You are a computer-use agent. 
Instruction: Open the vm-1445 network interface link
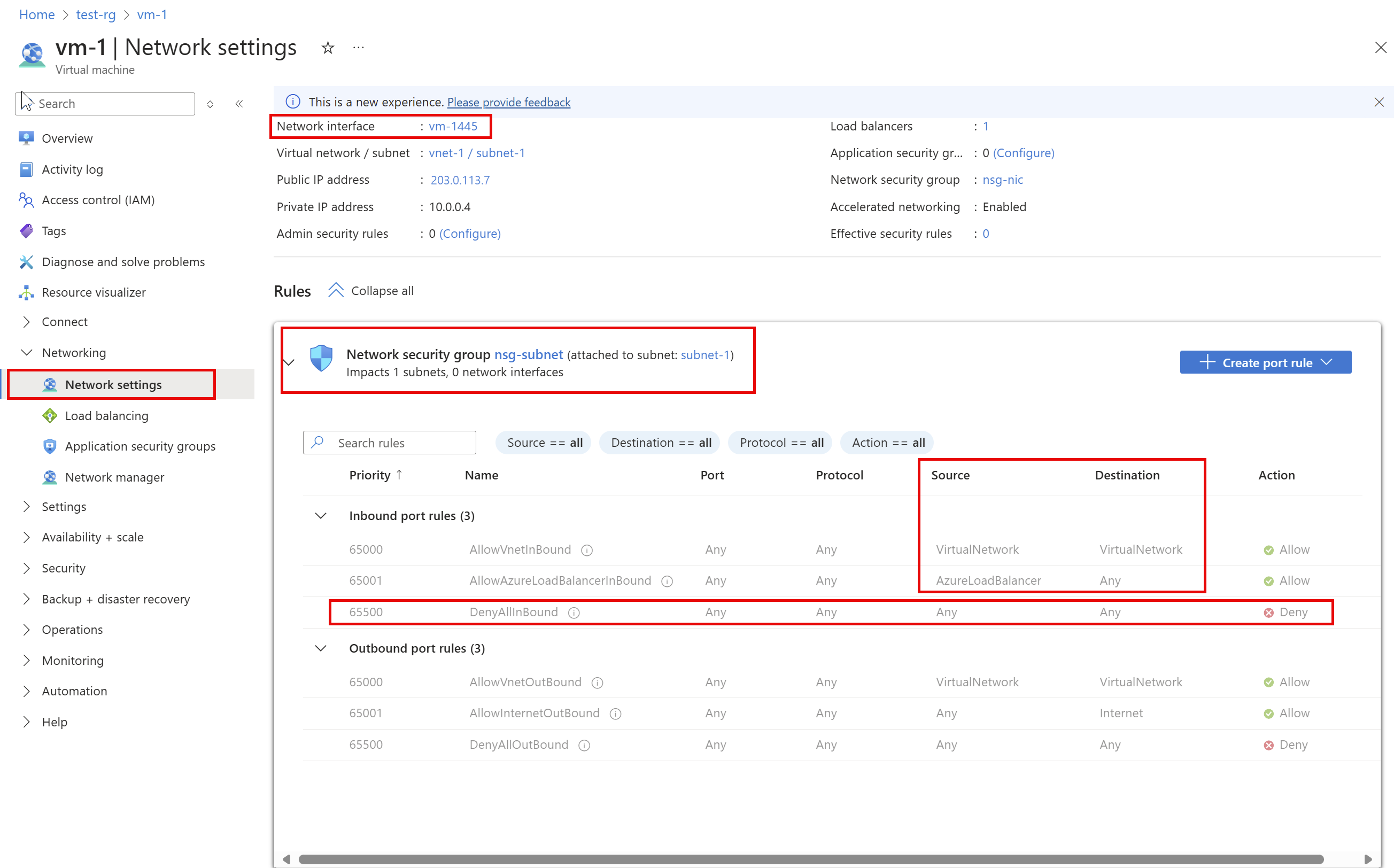pos(453,126)
